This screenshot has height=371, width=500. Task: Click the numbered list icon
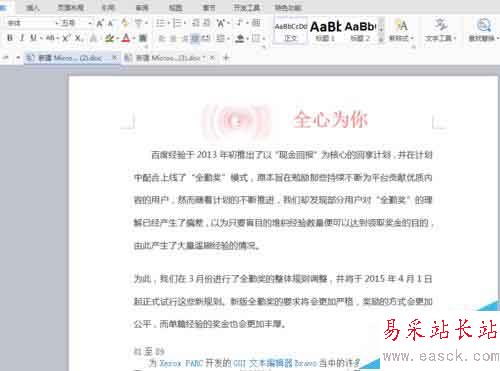pyautogui.click(x=177, y=23)
